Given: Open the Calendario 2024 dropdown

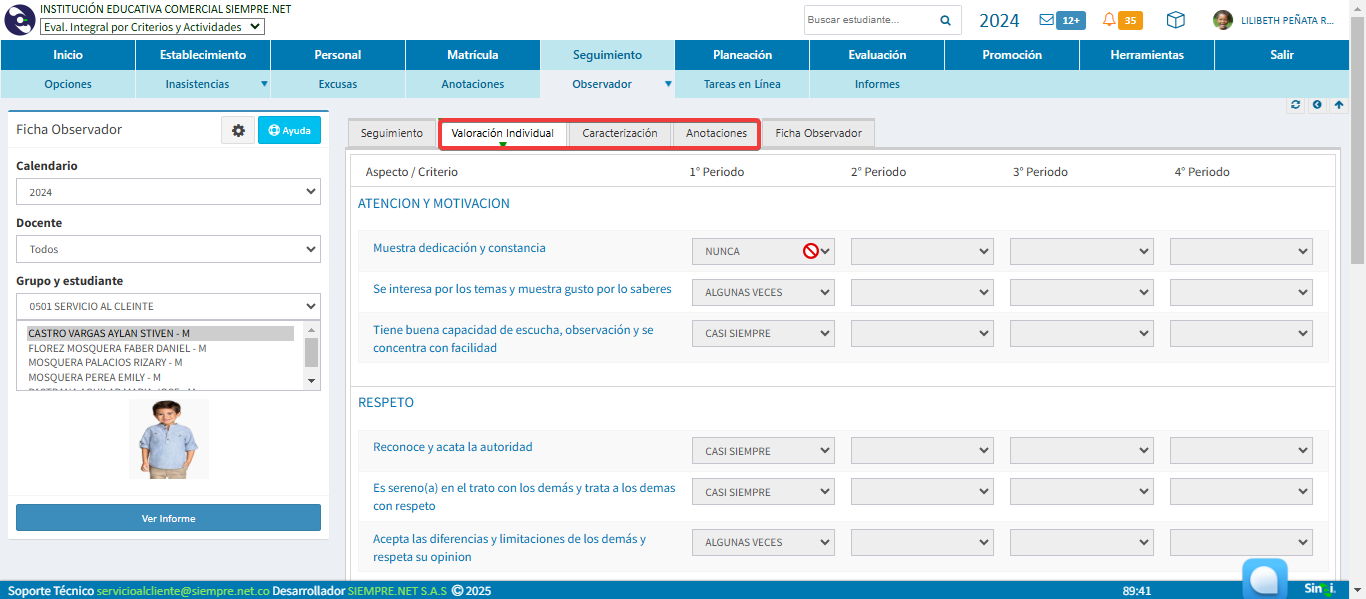Looking at the screenshot, I should (168, 192).
